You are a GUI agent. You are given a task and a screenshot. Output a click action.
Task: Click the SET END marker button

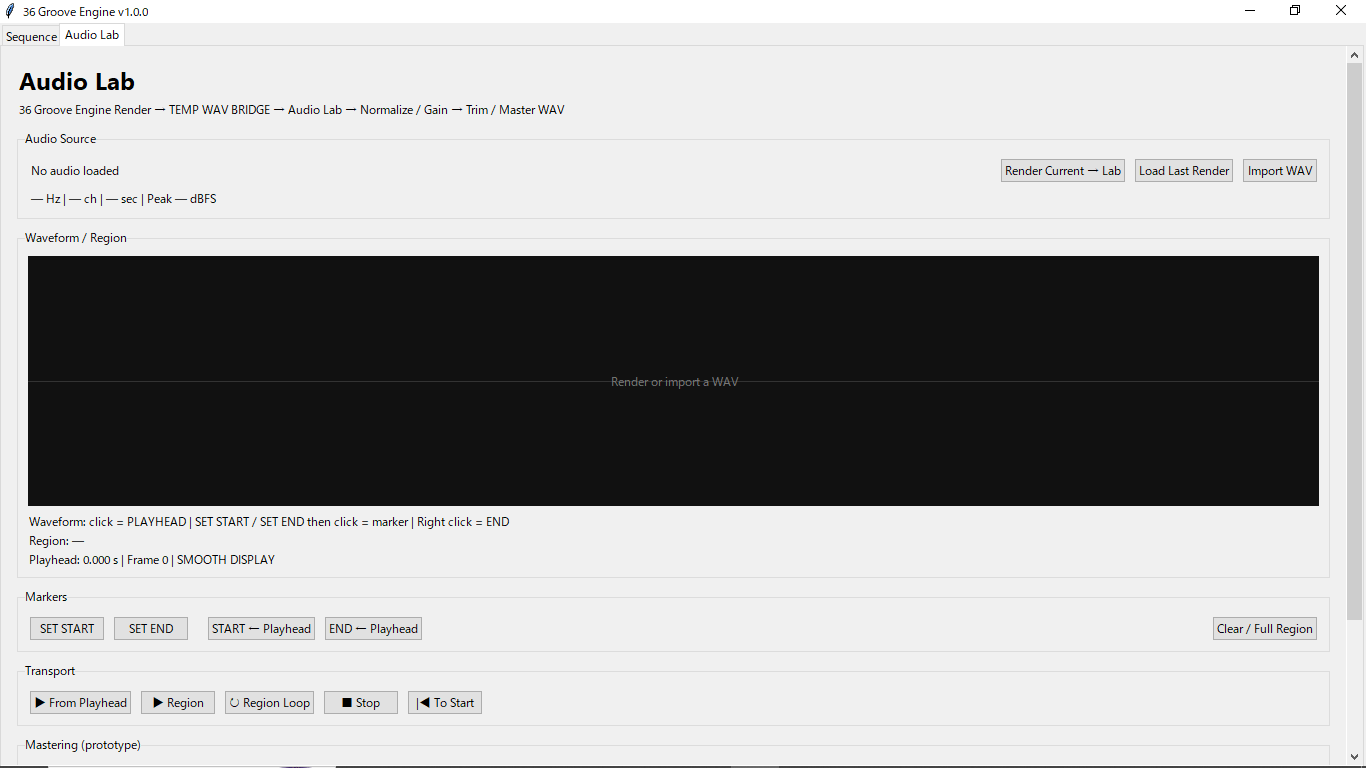point(151,629)
